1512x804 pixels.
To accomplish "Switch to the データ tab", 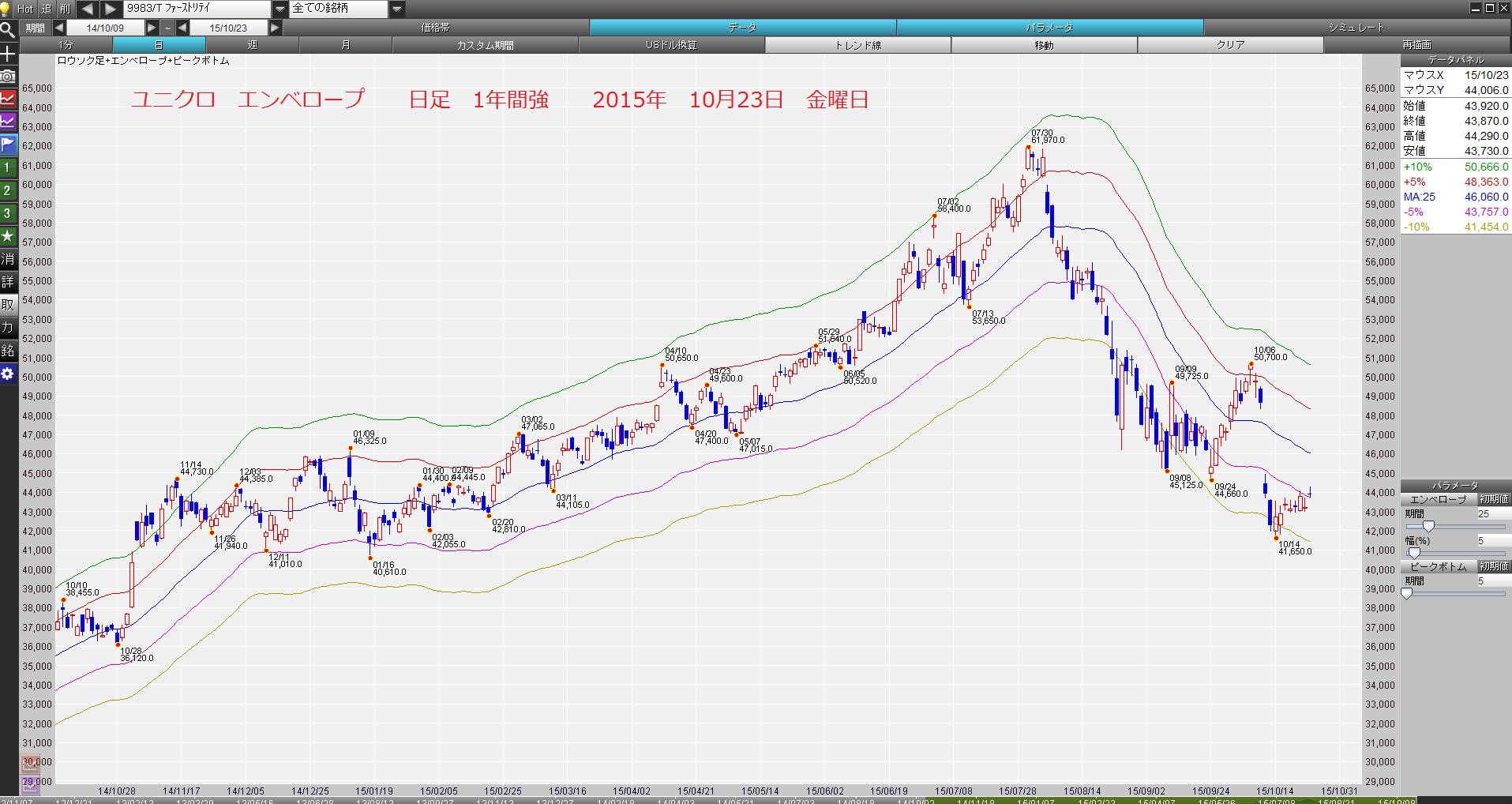I will pos(743,28).
